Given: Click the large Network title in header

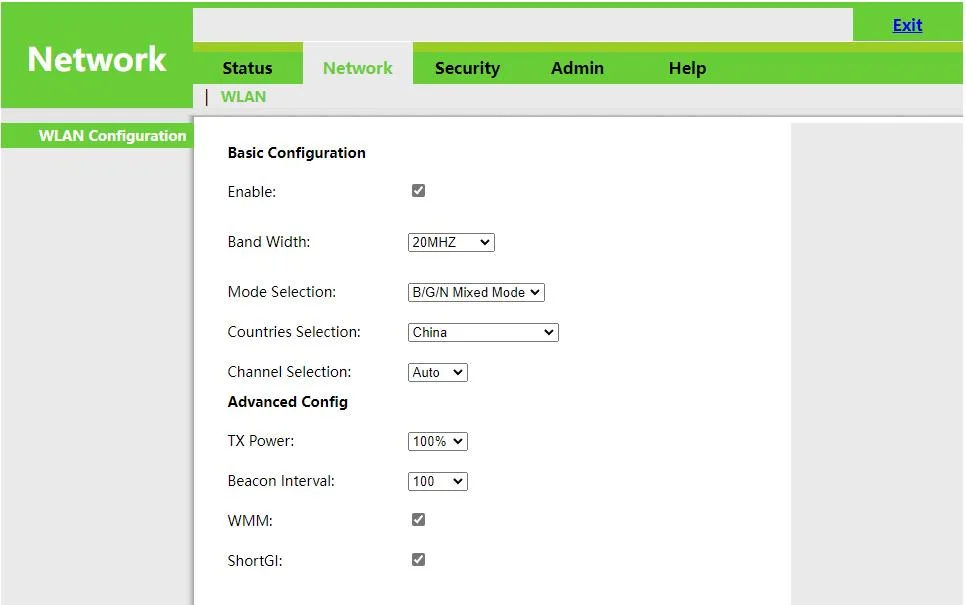Looking at the screenshot, I should 97,60.
